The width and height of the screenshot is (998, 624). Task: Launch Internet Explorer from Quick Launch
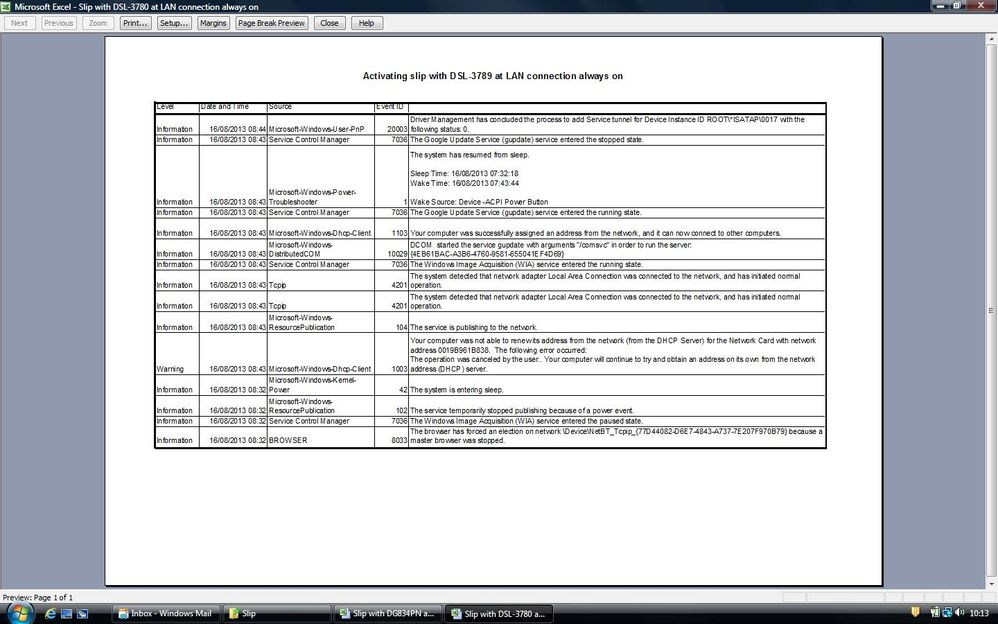click(x=50, y=613)
